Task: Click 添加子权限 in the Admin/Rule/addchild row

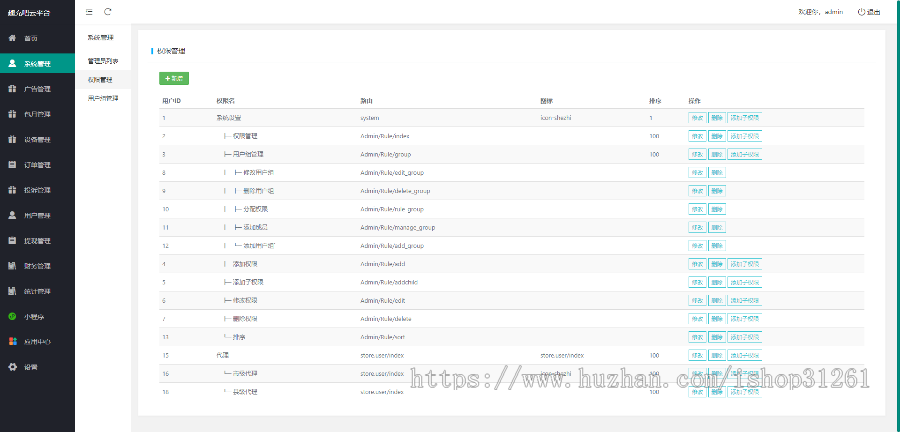Action: pos(744,282)
